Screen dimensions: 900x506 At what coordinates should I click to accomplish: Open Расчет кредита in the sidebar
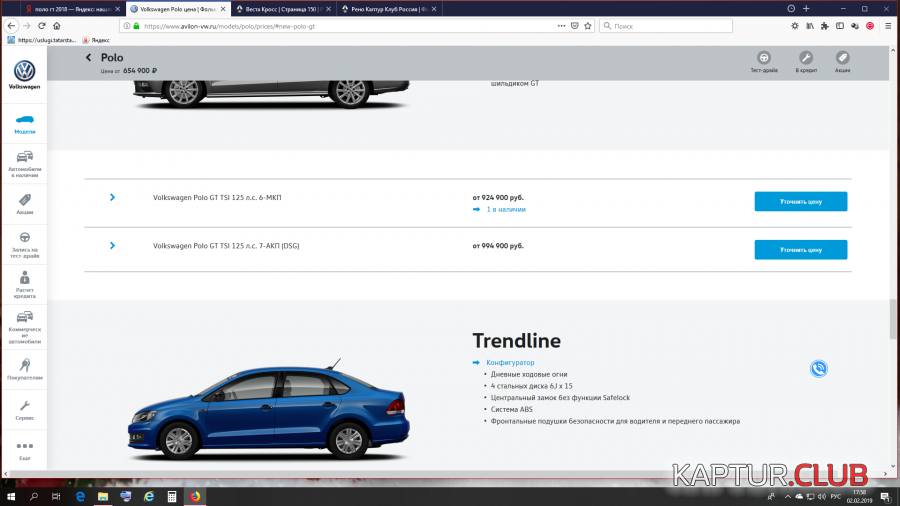[25, 285]
